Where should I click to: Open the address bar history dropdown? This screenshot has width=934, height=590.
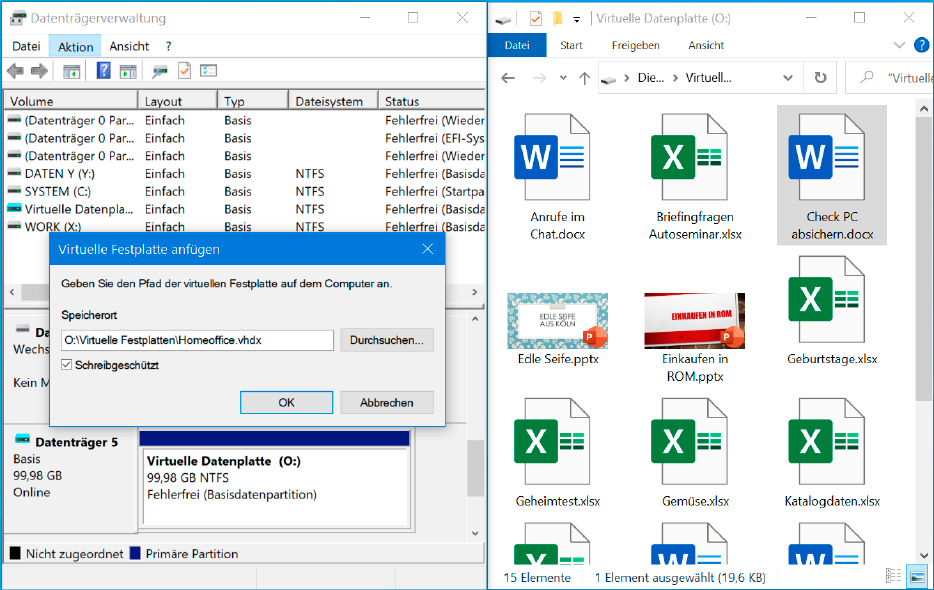coord(787,78)
